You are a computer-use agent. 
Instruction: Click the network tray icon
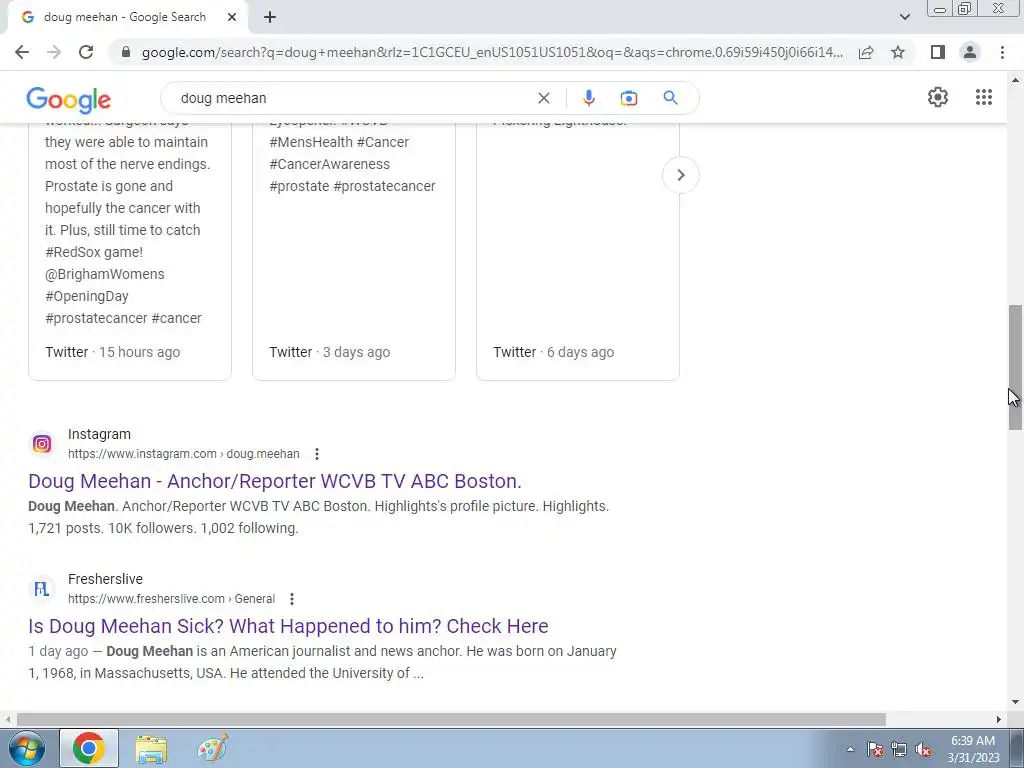click(x=899, y=749)
